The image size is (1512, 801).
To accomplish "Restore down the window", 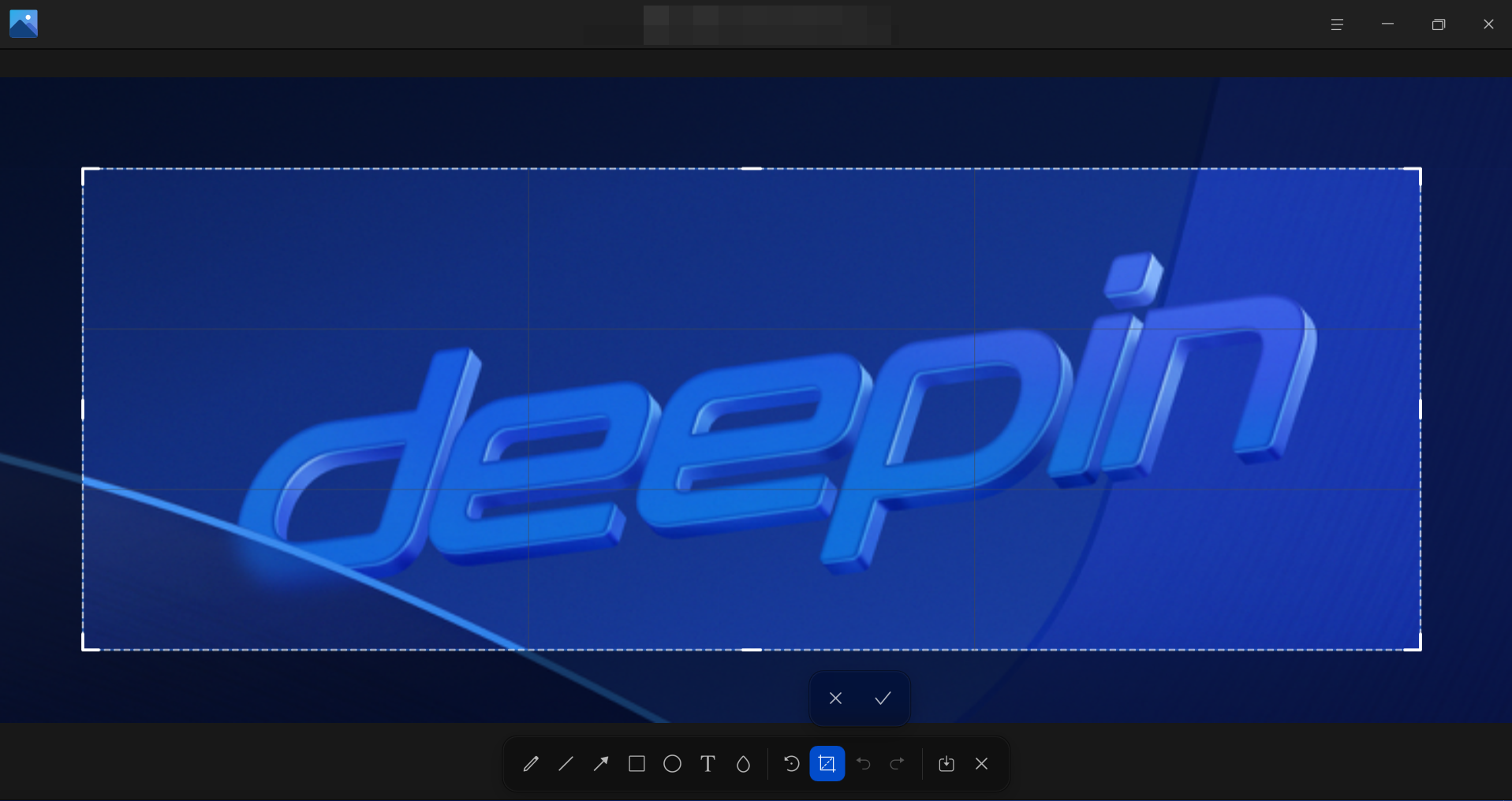I will (1438, 24).
